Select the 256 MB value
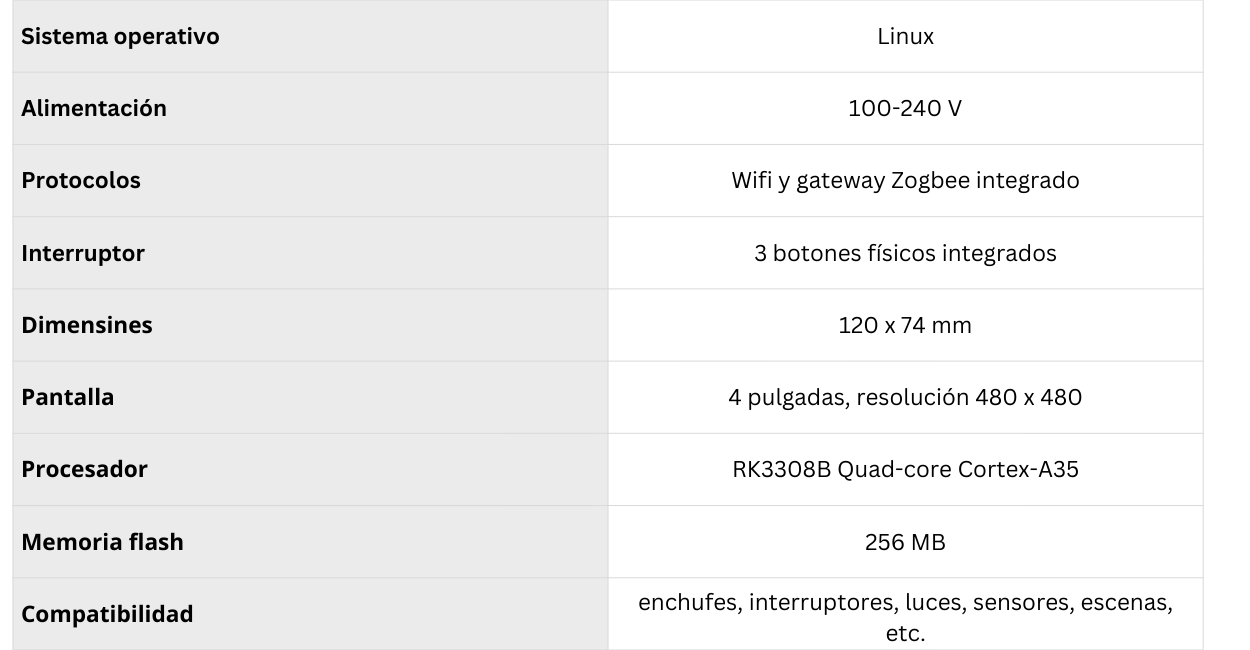Screen dimensions: 1250x650 [904, 542]
